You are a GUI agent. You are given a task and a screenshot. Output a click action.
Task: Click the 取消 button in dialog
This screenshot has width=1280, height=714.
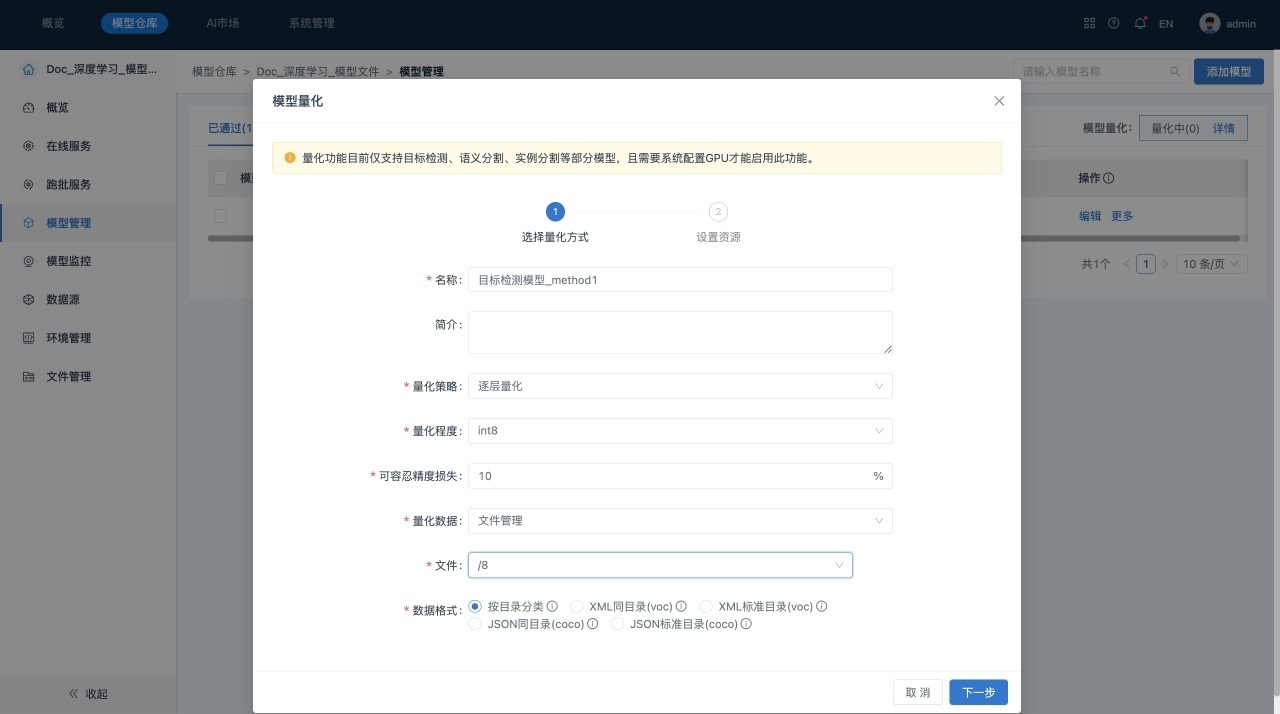tap(917, 692)
